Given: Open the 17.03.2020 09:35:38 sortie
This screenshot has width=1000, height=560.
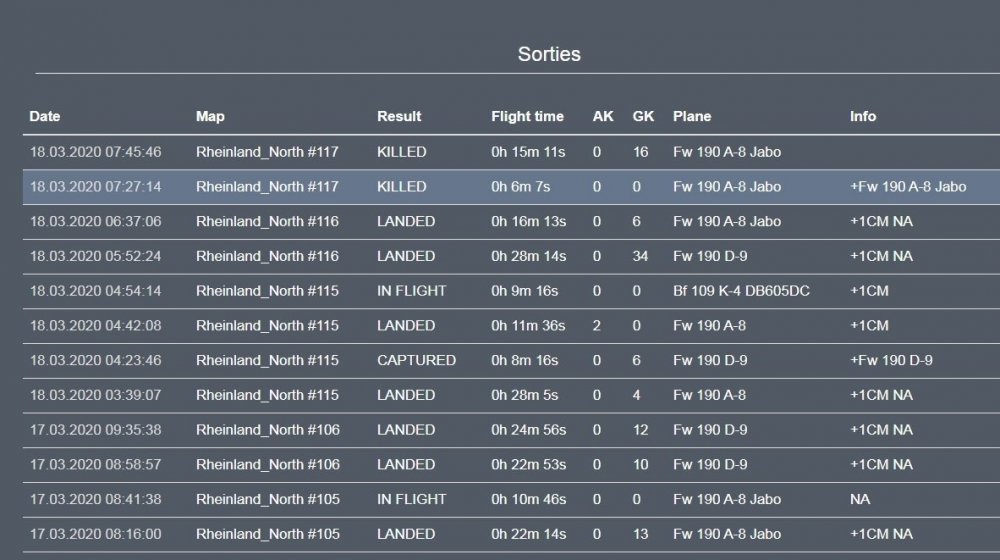Looking at the screenshot, I should point(95,430).
